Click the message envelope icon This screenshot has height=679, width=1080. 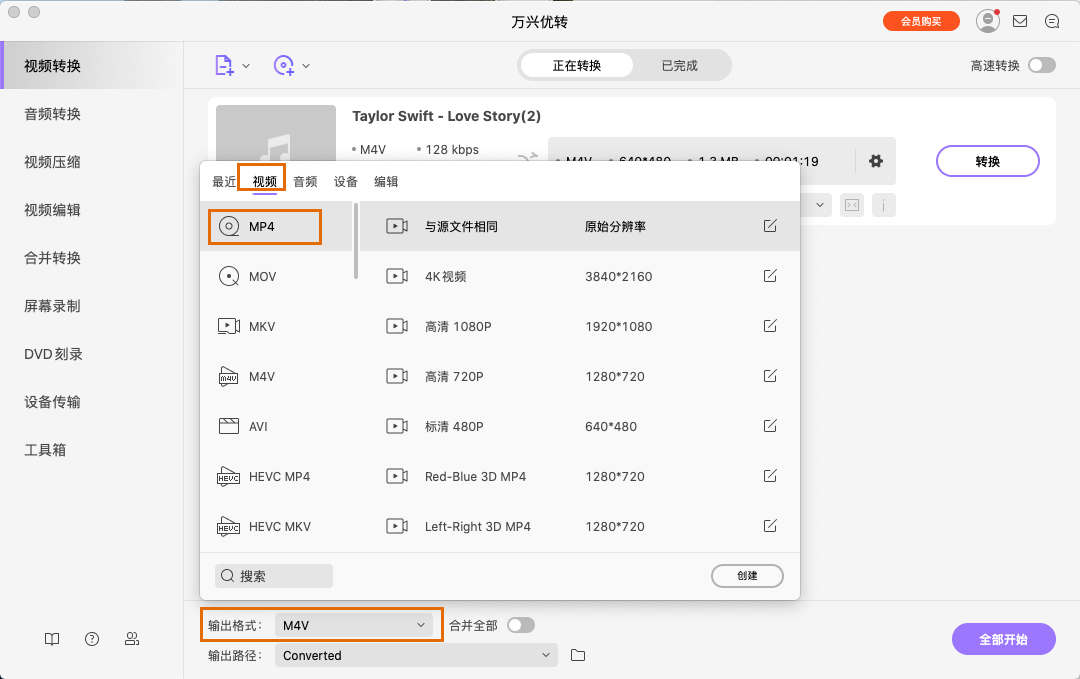click(1020, 21)
